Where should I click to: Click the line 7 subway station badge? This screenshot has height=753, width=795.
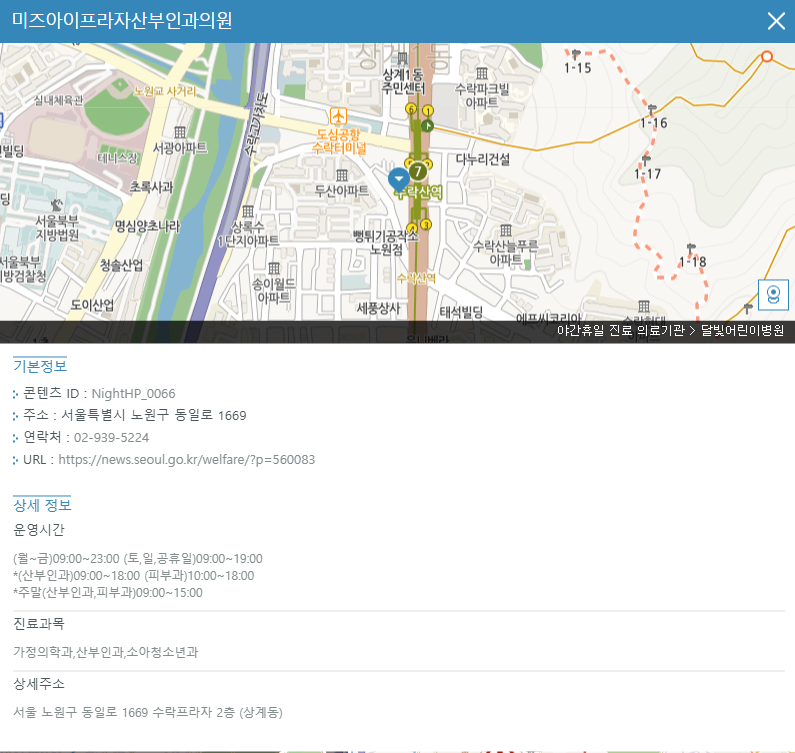pyautogui.click(x=418, y=171)
